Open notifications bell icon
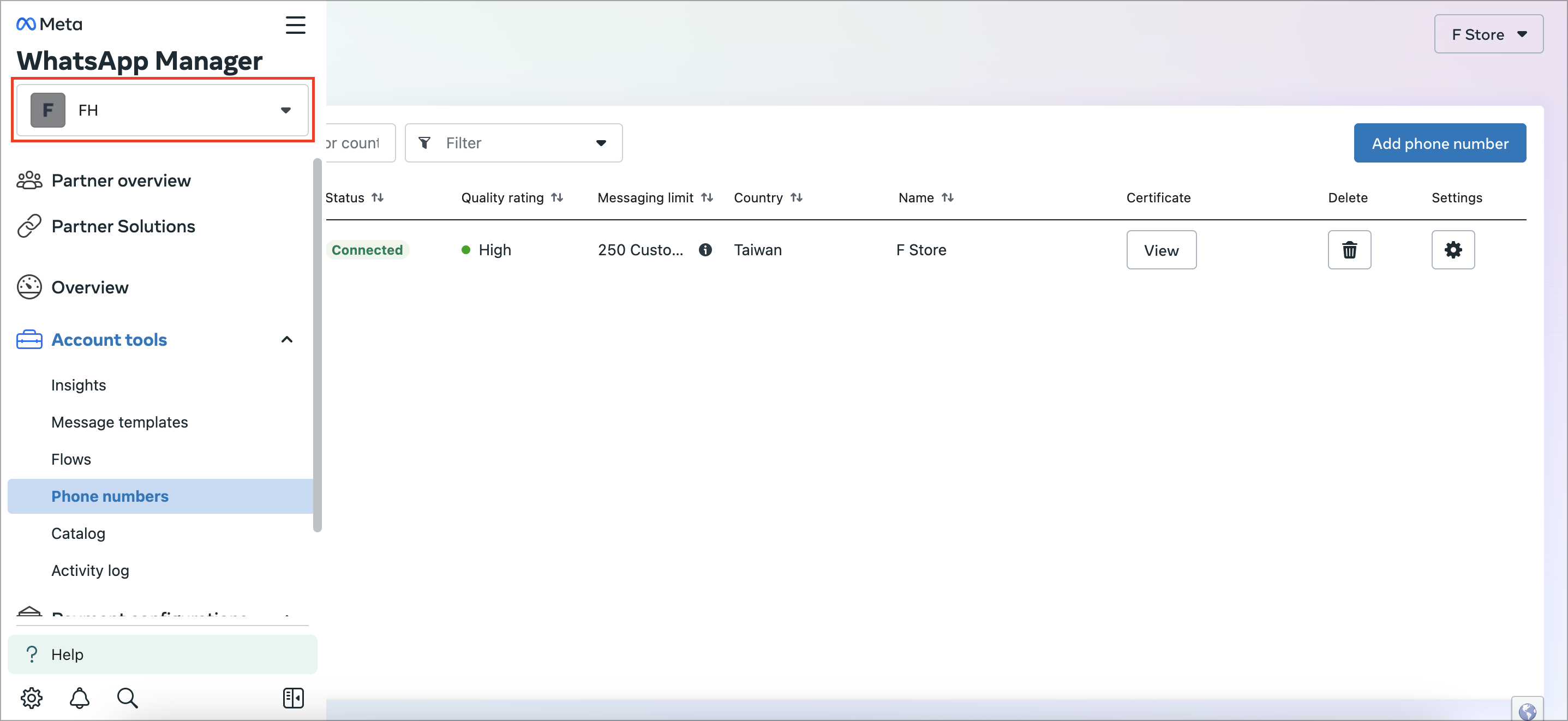The image size is (1568, 721). pos(79,697)
